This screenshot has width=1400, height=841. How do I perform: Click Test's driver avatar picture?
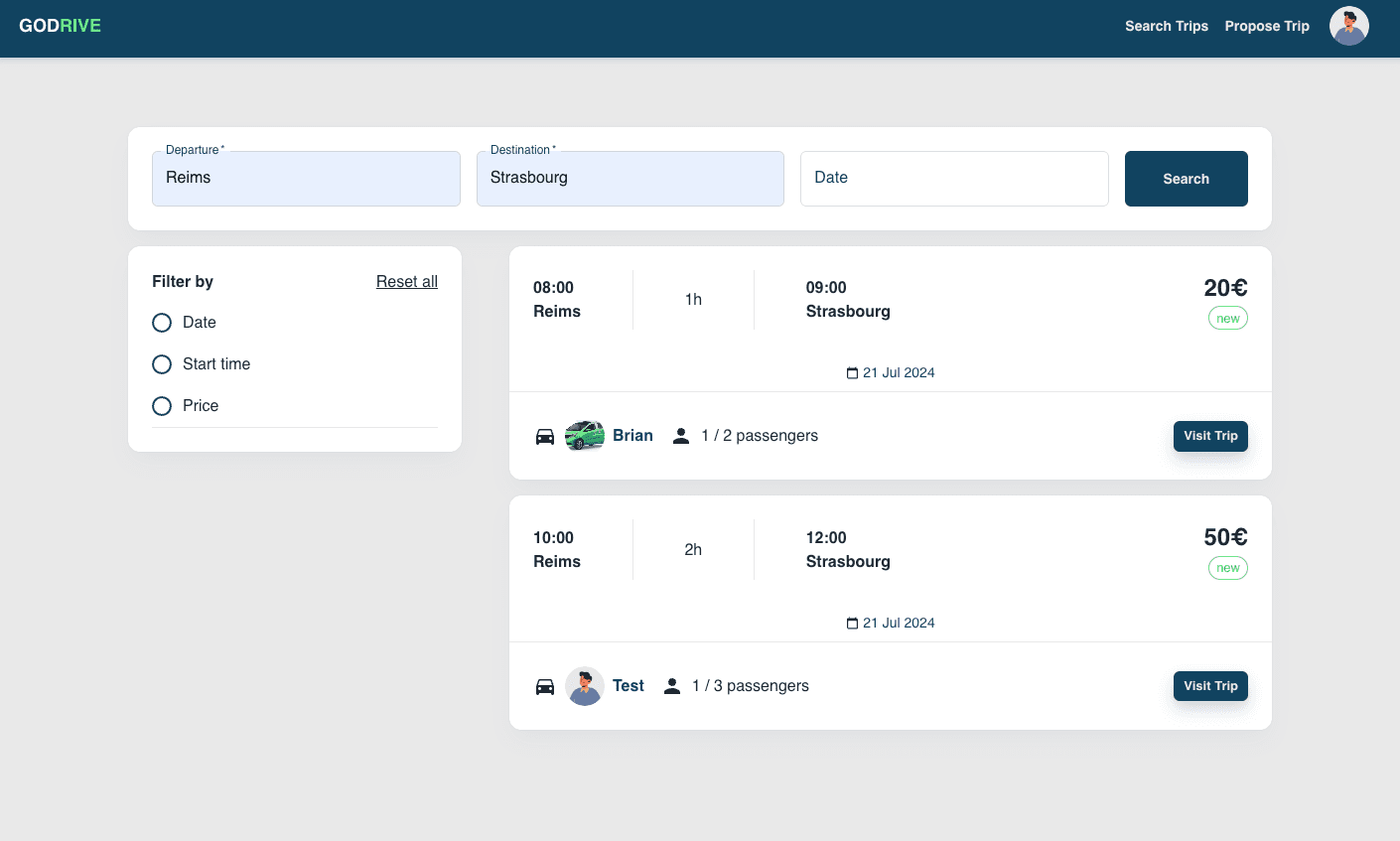585,686
